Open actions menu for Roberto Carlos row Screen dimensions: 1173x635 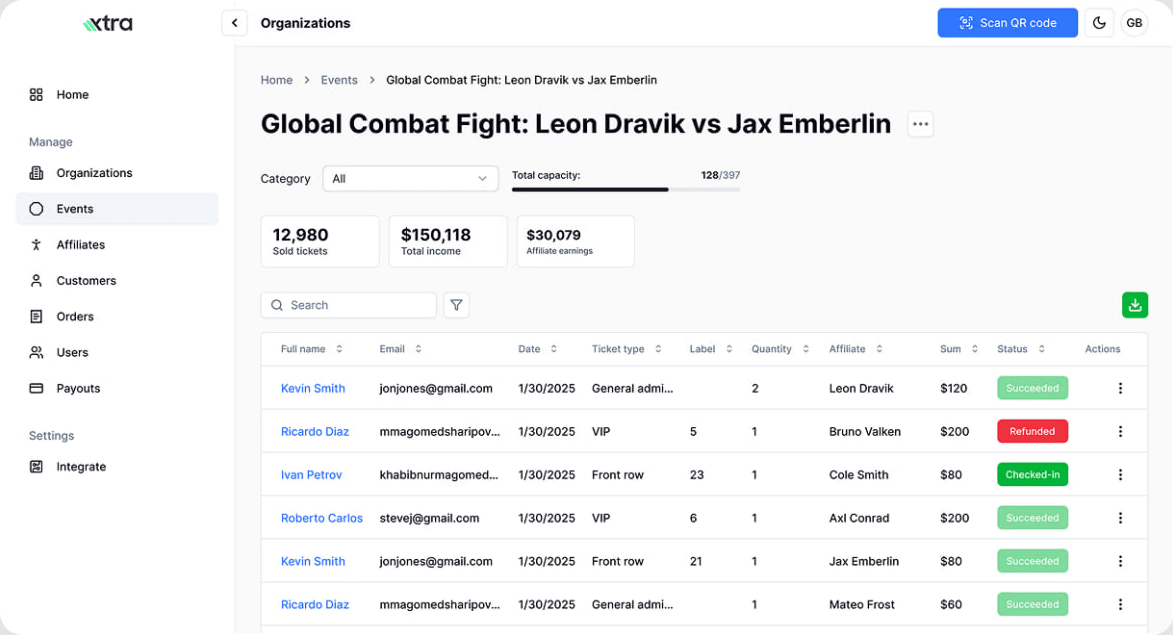tap(1120, 518)
